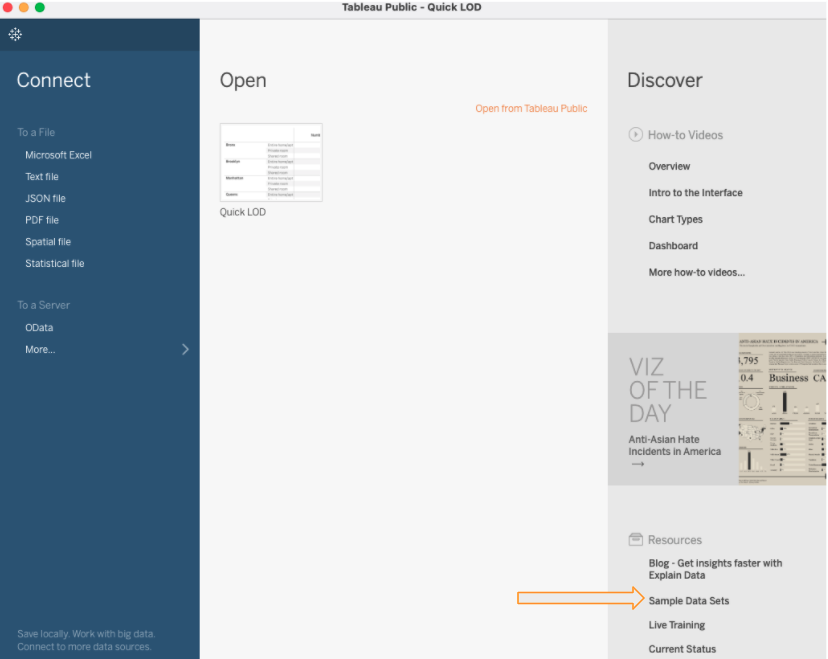
Task: Click the Resources heading text
Action: coord(675,540)
